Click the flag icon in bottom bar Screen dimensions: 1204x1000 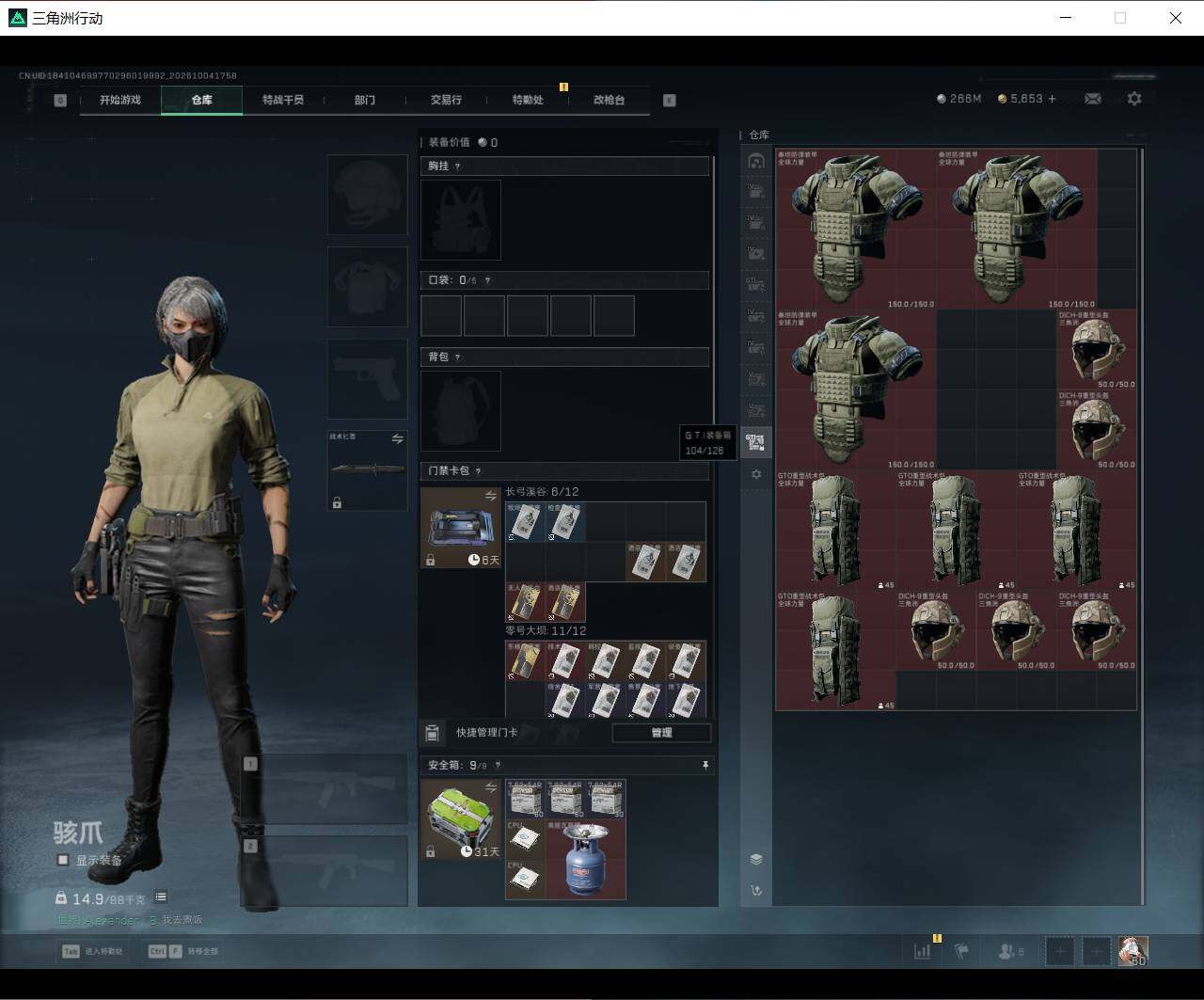tap(961, 951)
